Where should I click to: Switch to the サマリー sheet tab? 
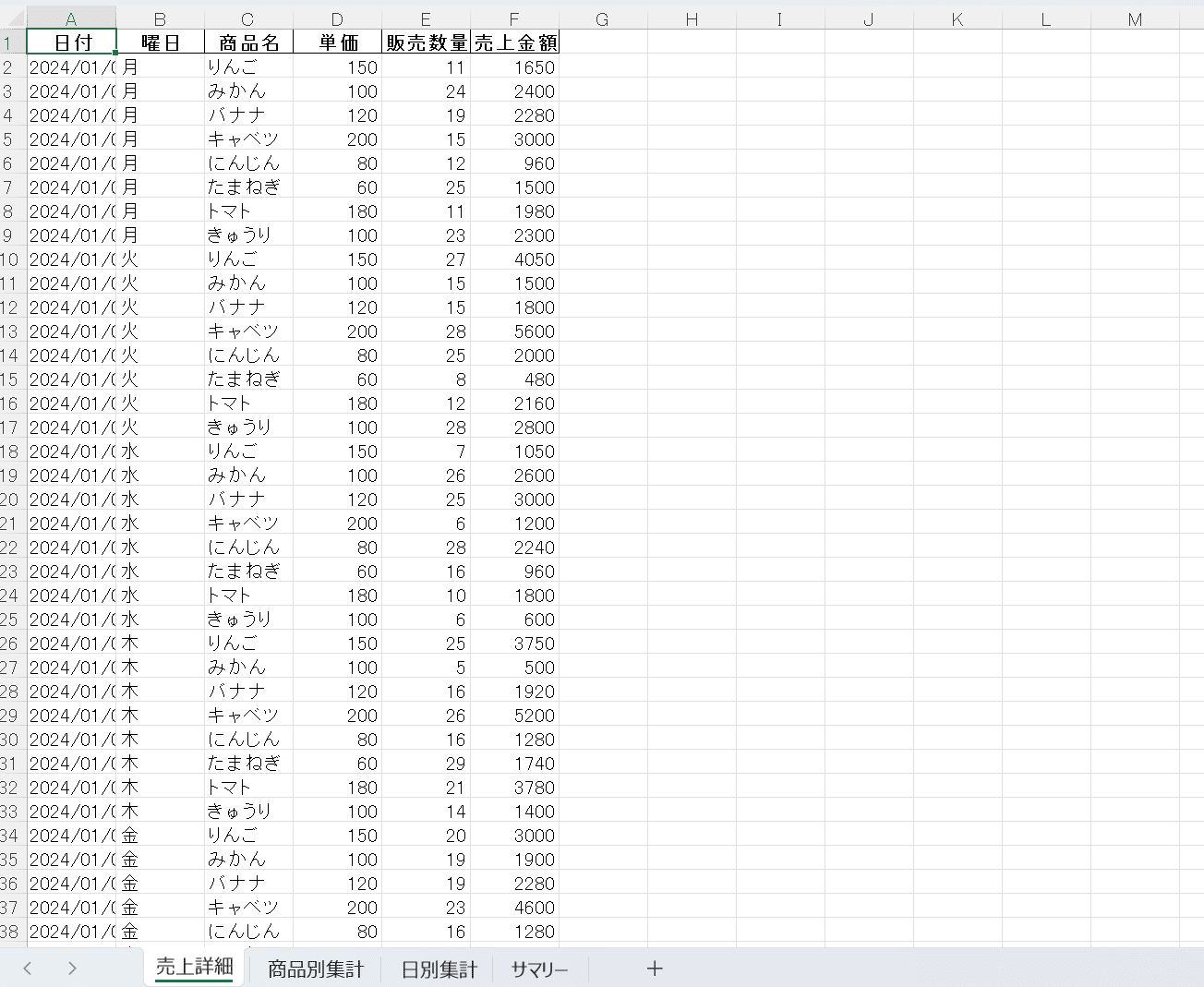540,969
